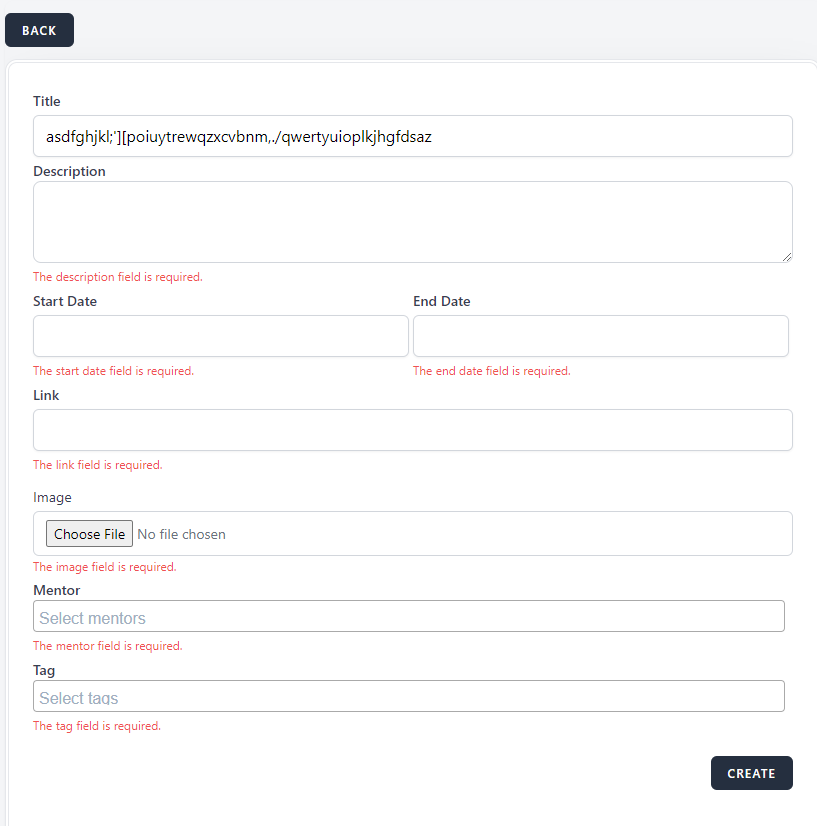The height and width of the screenshot is (826, 817).
Task: Click the Description field label
Action: (69, 171)
